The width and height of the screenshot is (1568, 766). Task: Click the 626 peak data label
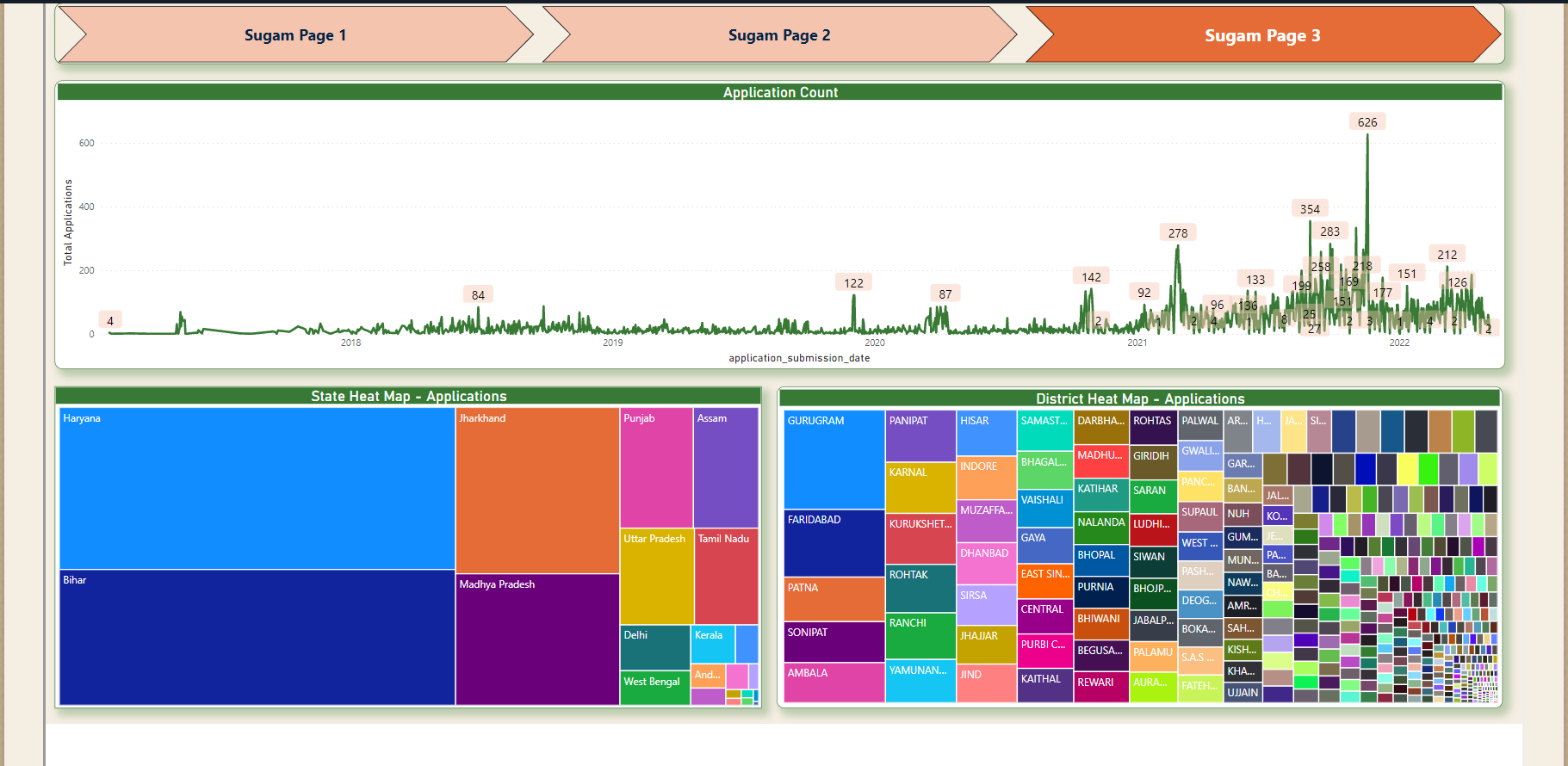pos(1367,122)
